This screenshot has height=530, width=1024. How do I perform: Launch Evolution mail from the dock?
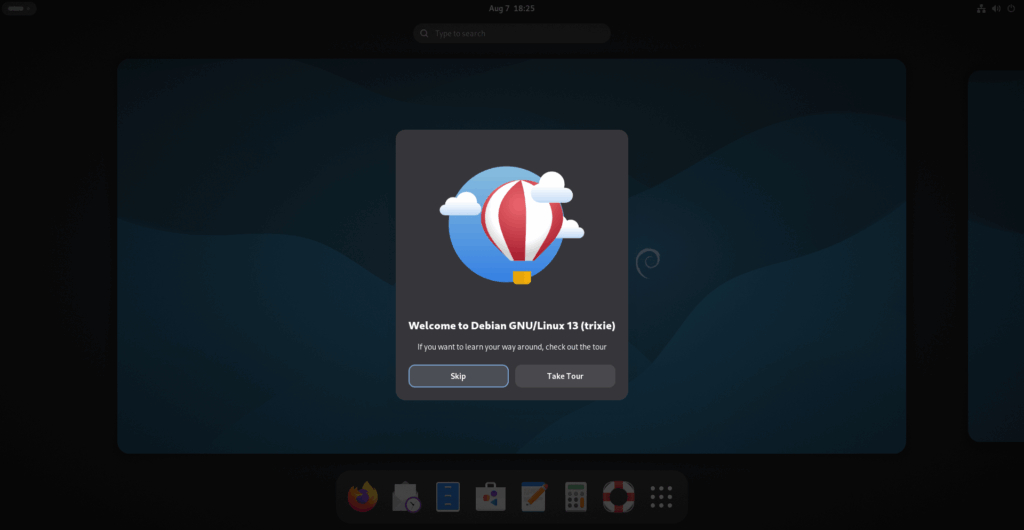click(406, 497)
